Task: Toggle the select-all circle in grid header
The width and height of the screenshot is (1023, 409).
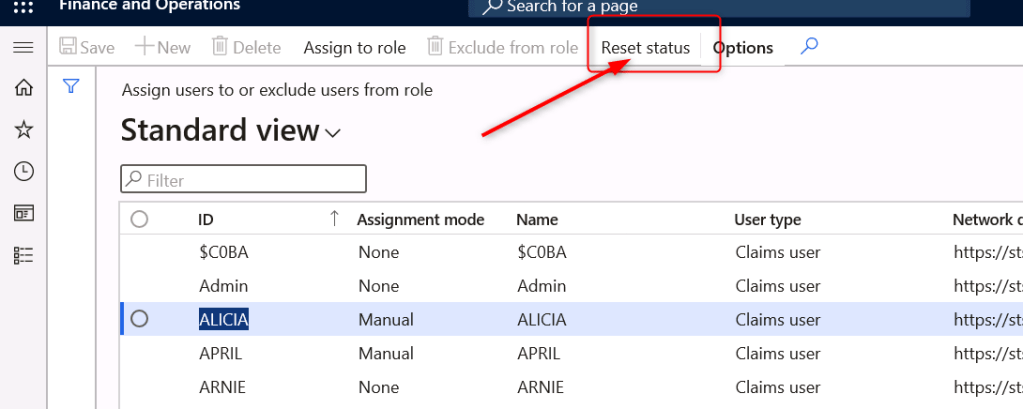Action: 139,219
